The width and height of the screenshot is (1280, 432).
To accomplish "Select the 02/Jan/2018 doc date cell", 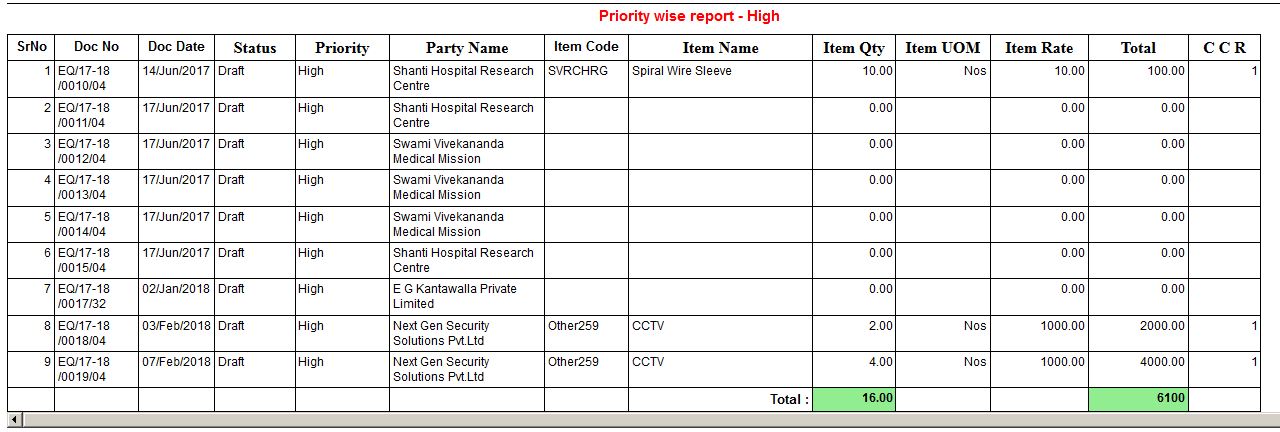I will (x=176, y=289).
